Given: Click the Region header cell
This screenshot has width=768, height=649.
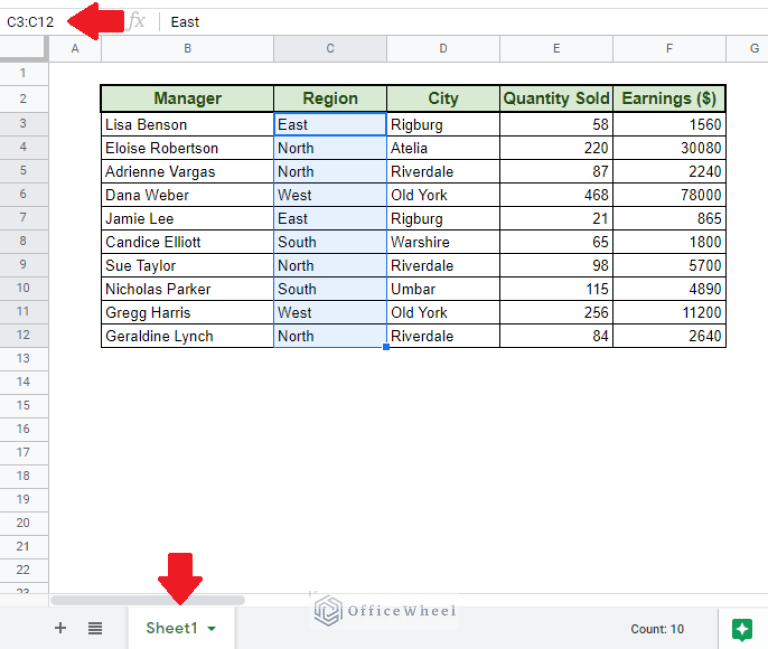Looking at the screenshot, I should point(330,98).
